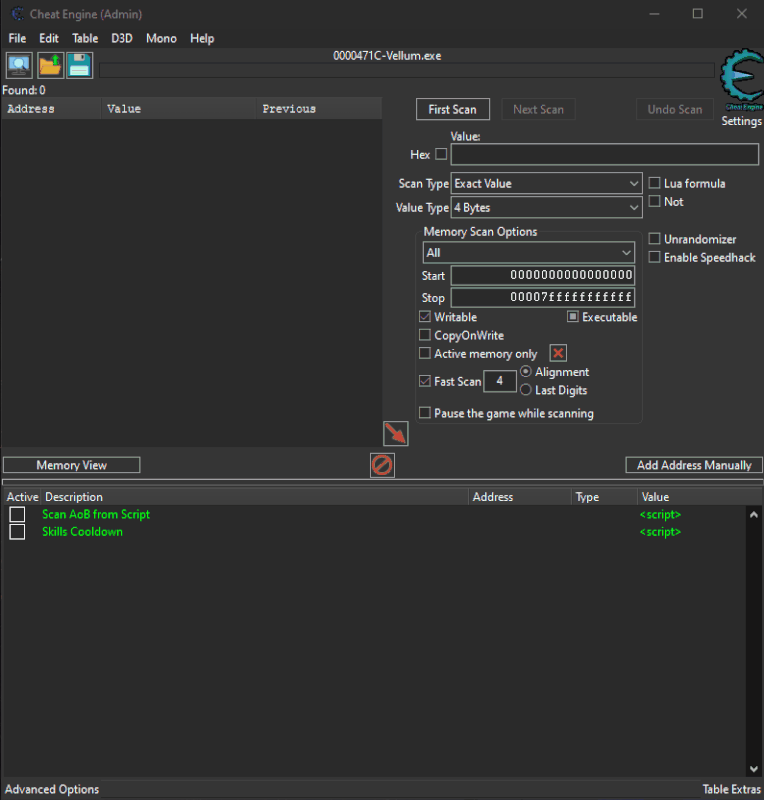Open the Value Type 4 Bytes dropdown
The height and width of the screenshot is (800, 764).
click(x=546, y=208)
